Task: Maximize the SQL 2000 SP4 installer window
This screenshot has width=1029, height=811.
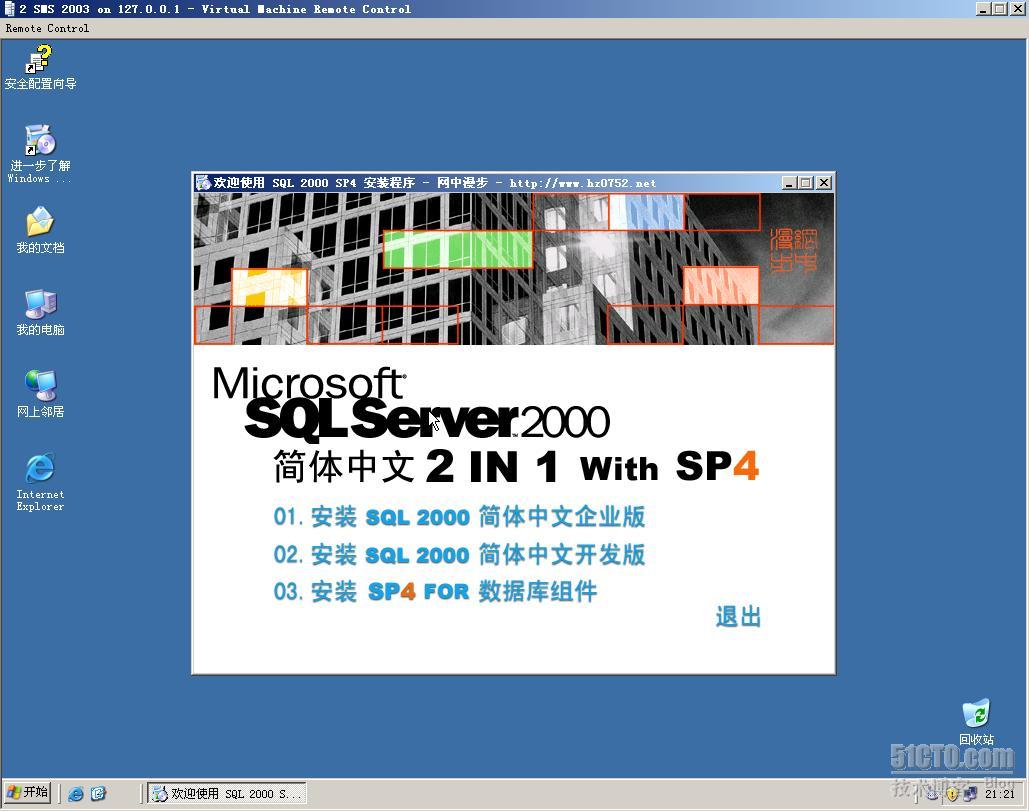Action: [x=806, y=183]
